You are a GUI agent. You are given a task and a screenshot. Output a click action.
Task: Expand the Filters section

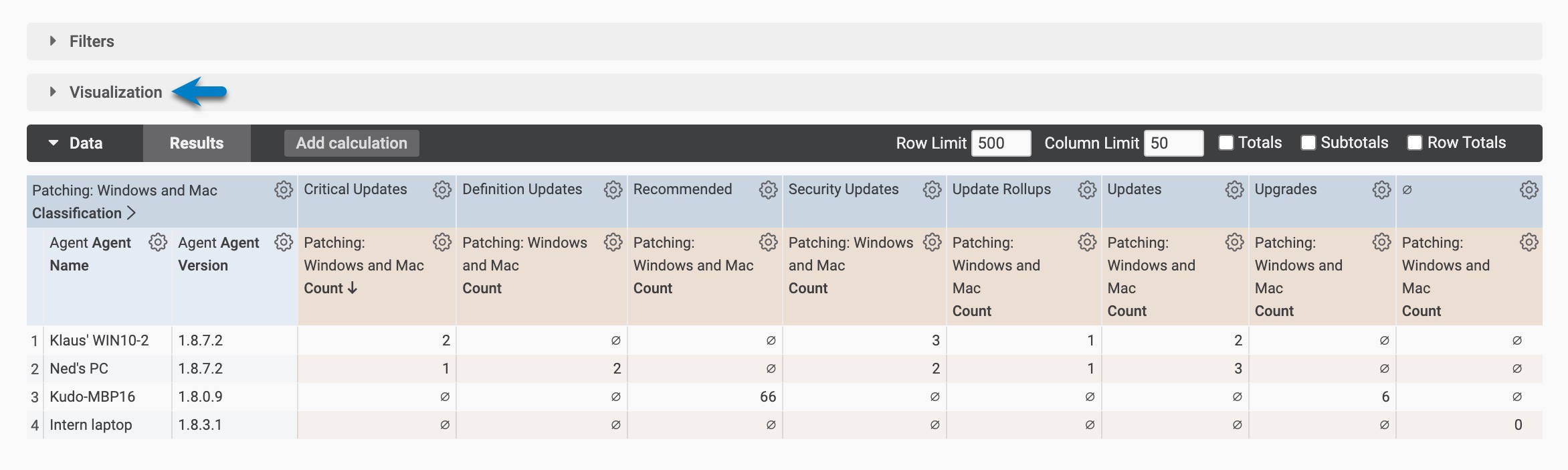(x=784, y=42)
